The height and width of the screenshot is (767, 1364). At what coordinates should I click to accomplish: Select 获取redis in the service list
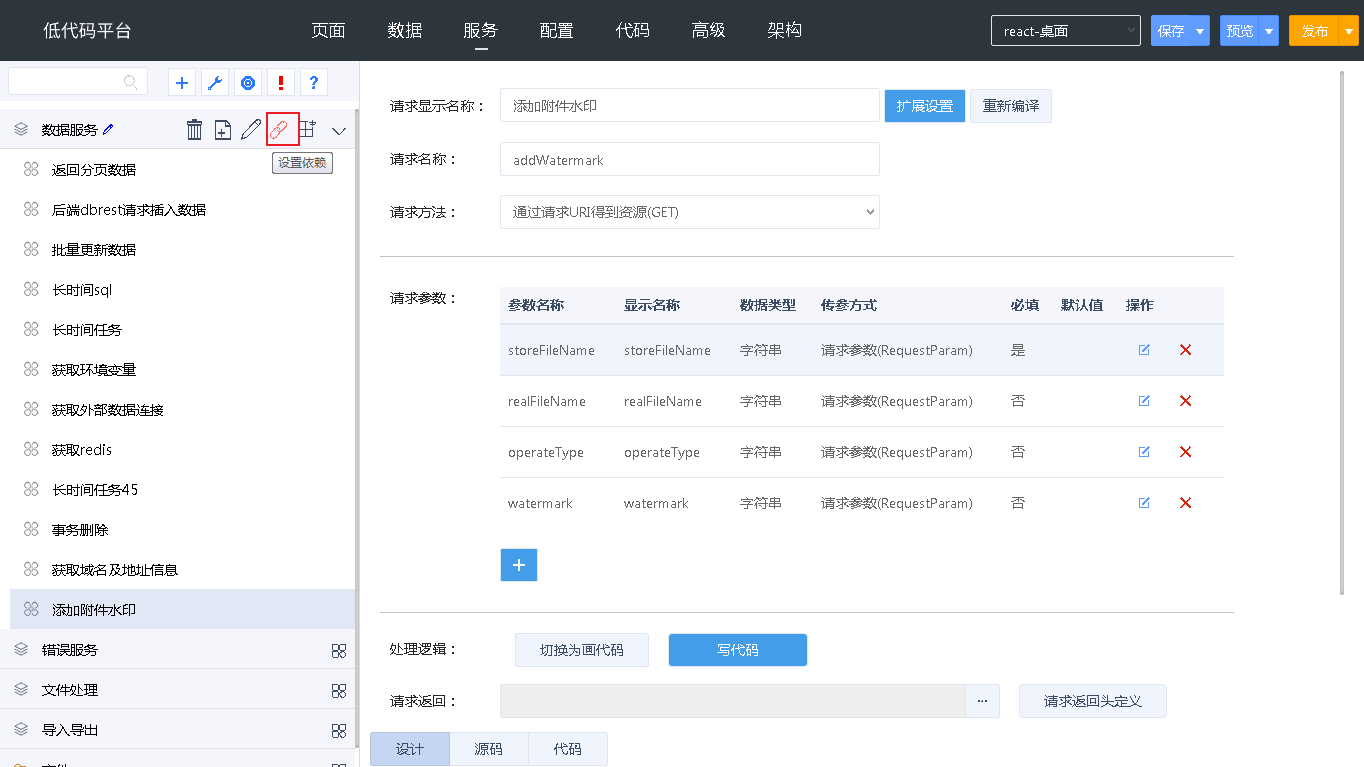click(82, 450)
